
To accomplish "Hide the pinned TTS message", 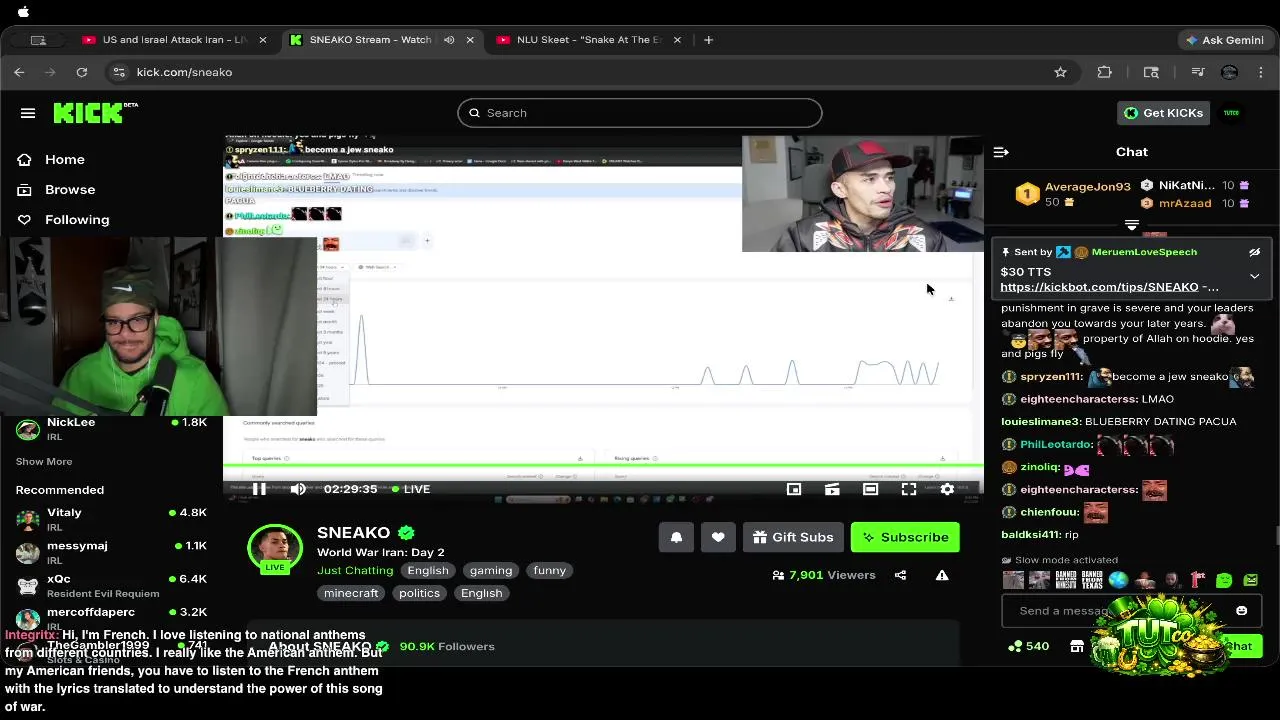I will [x=1254, y=252].
